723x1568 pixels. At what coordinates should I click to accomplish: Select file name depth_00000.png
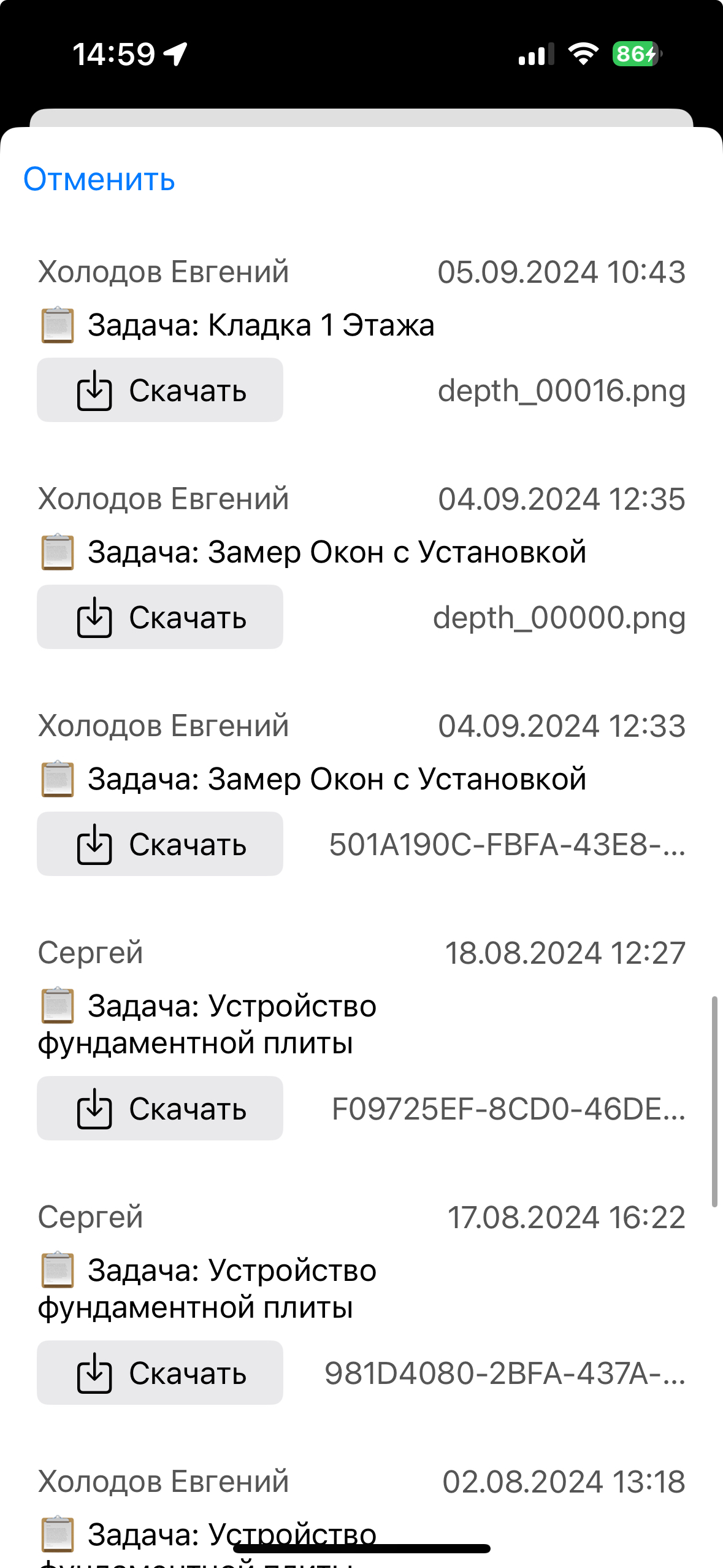pyautogui.click(x=559, y=617)
